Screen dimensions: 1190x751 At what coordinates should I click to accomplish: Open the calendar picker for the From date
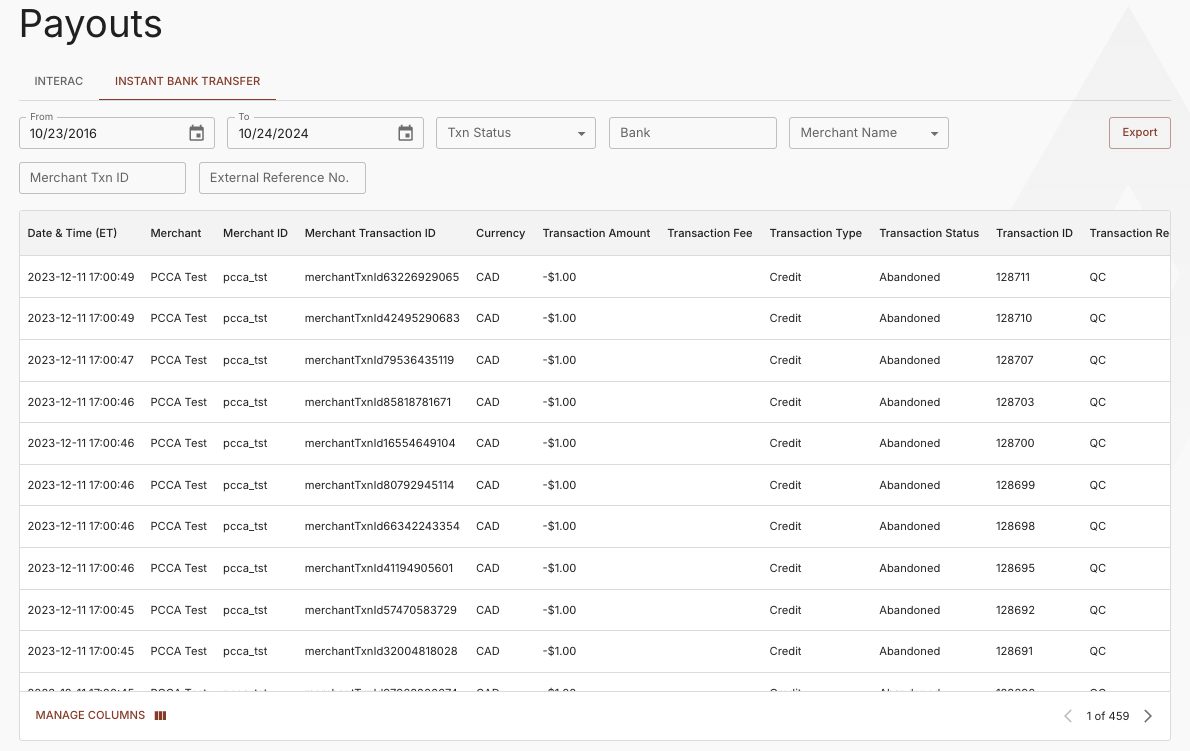tap(196, 133)
